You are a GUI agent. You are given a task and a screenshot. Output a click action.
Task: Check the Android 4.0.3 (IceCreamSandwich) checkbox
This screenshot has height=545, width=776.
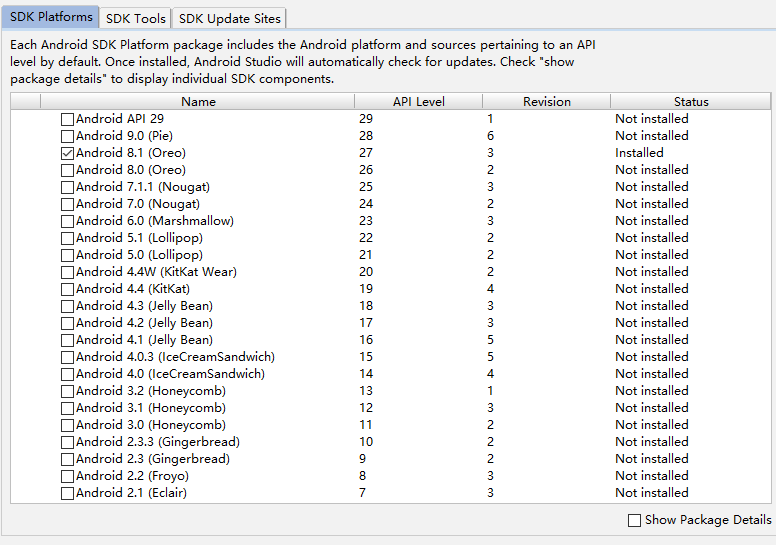(67, 357)
